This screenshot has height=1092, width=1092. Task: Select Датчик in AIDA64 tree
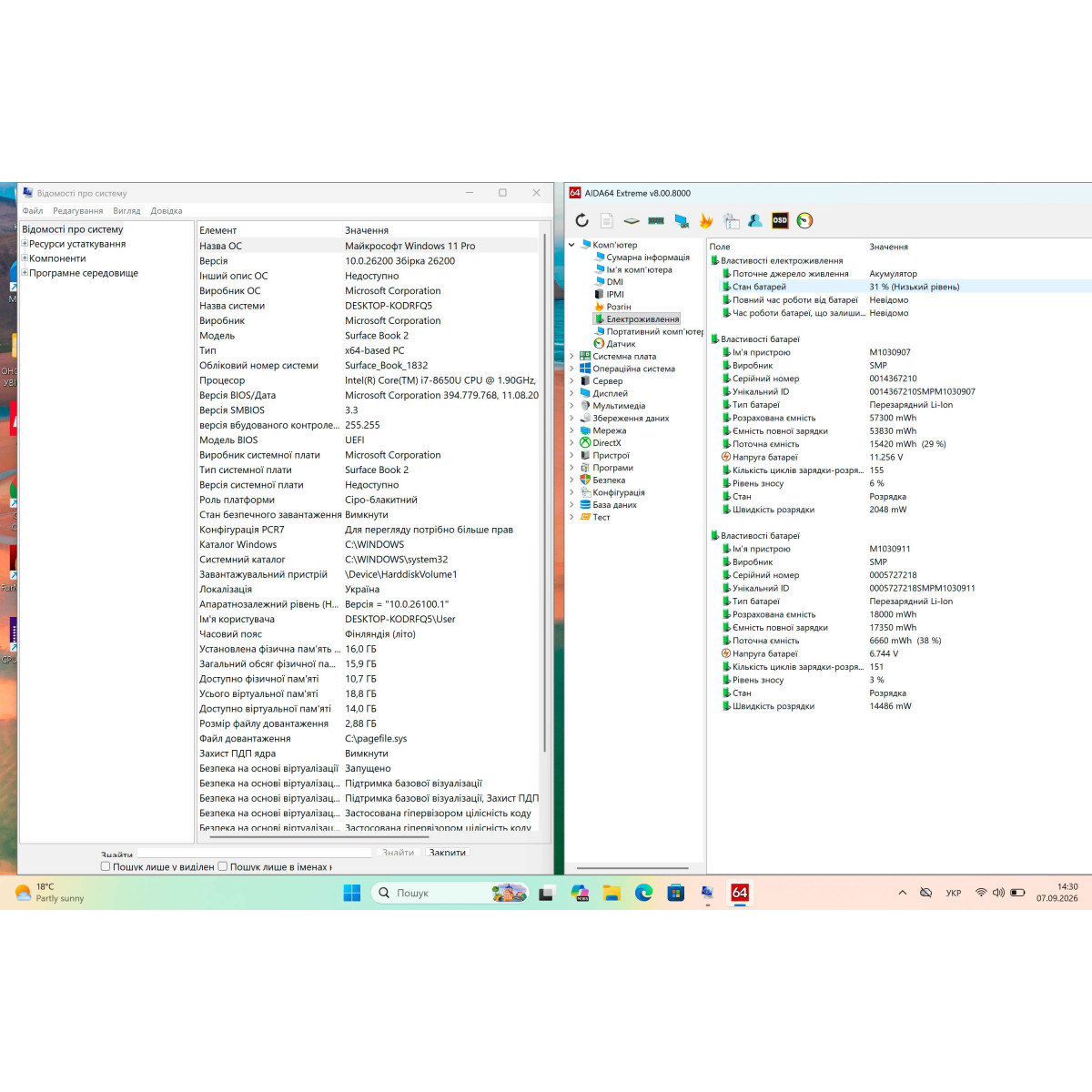621,344
